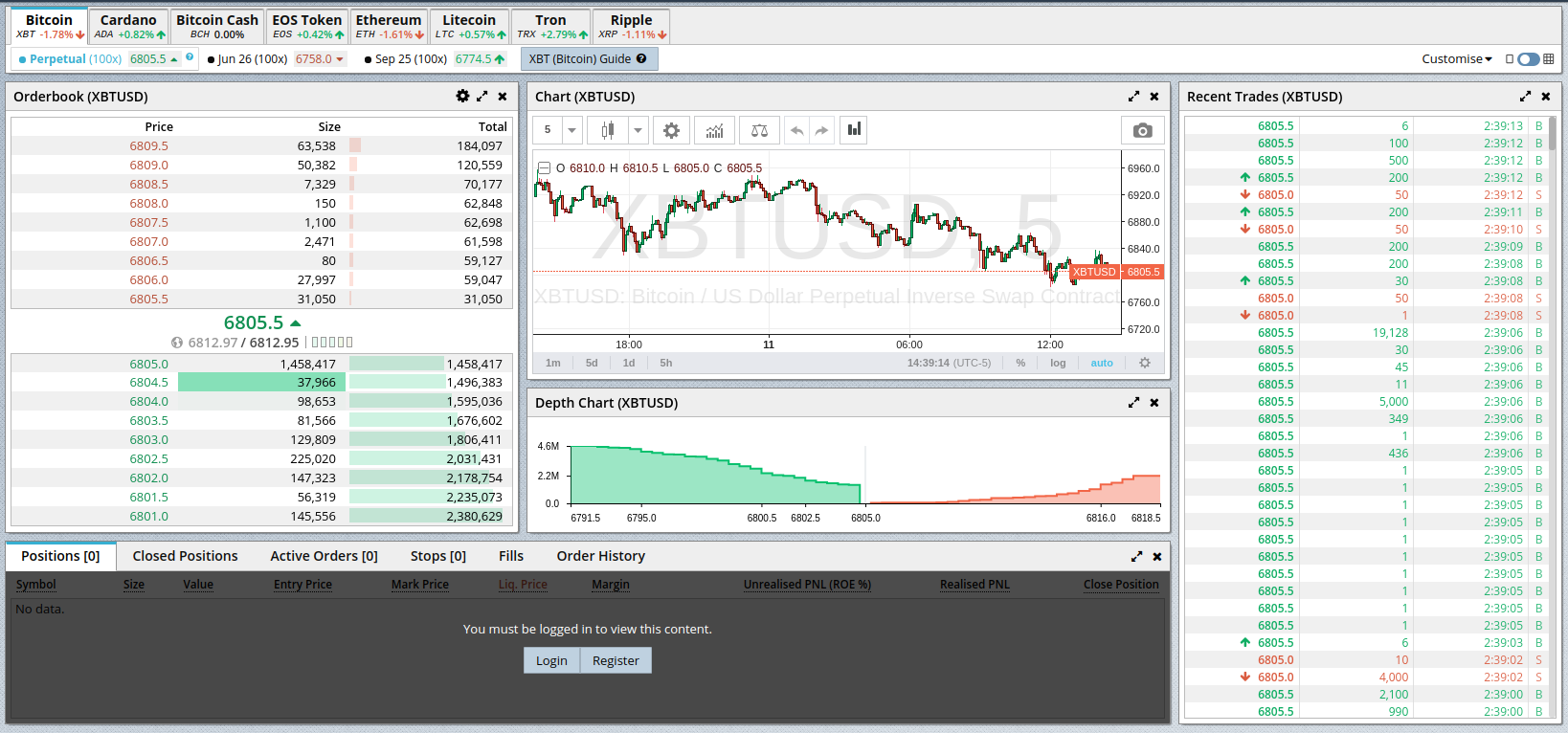1568x733 pixels.
Task: Open the Customise dropdown
Action: click(1457, 58)
